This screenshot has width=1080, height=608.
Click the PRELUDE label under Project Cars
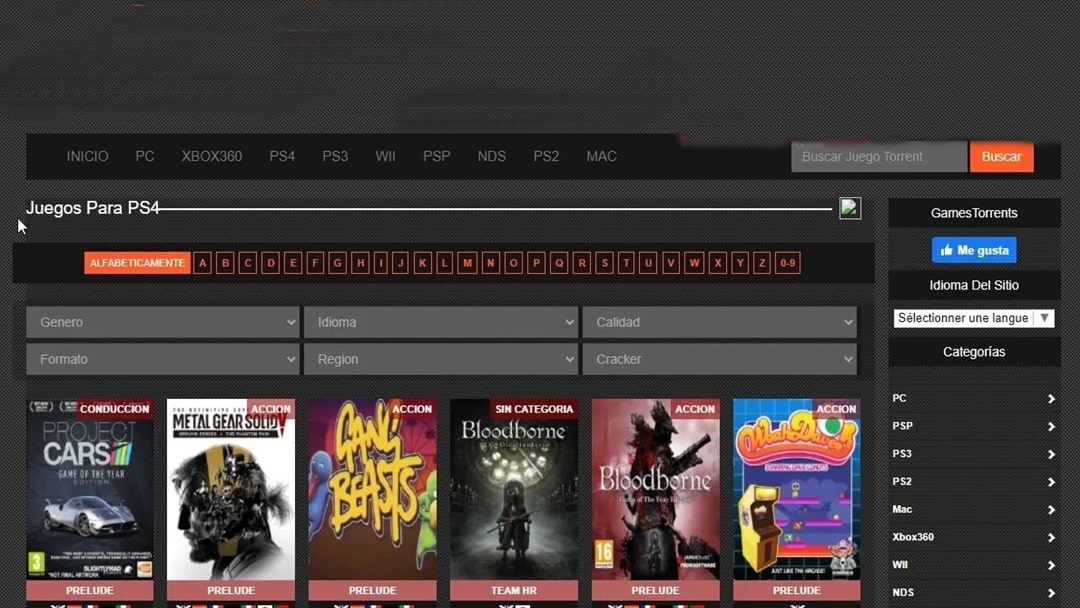(90, 591)
